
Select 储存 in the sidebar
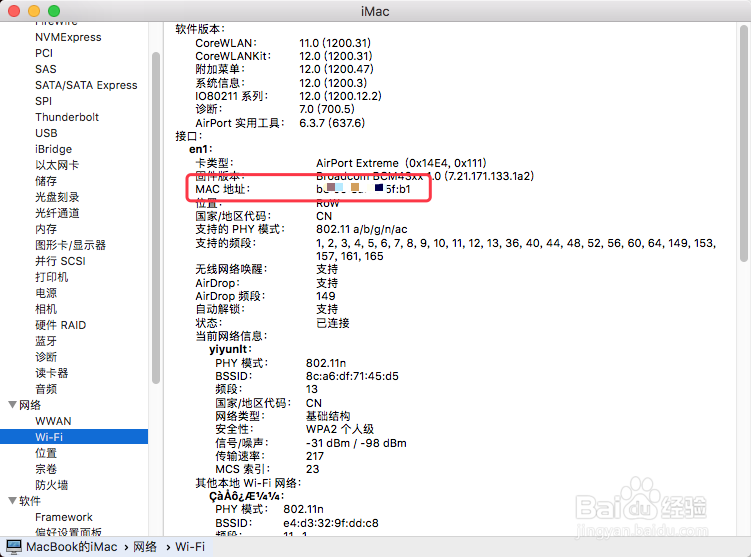tap(46, 181)
